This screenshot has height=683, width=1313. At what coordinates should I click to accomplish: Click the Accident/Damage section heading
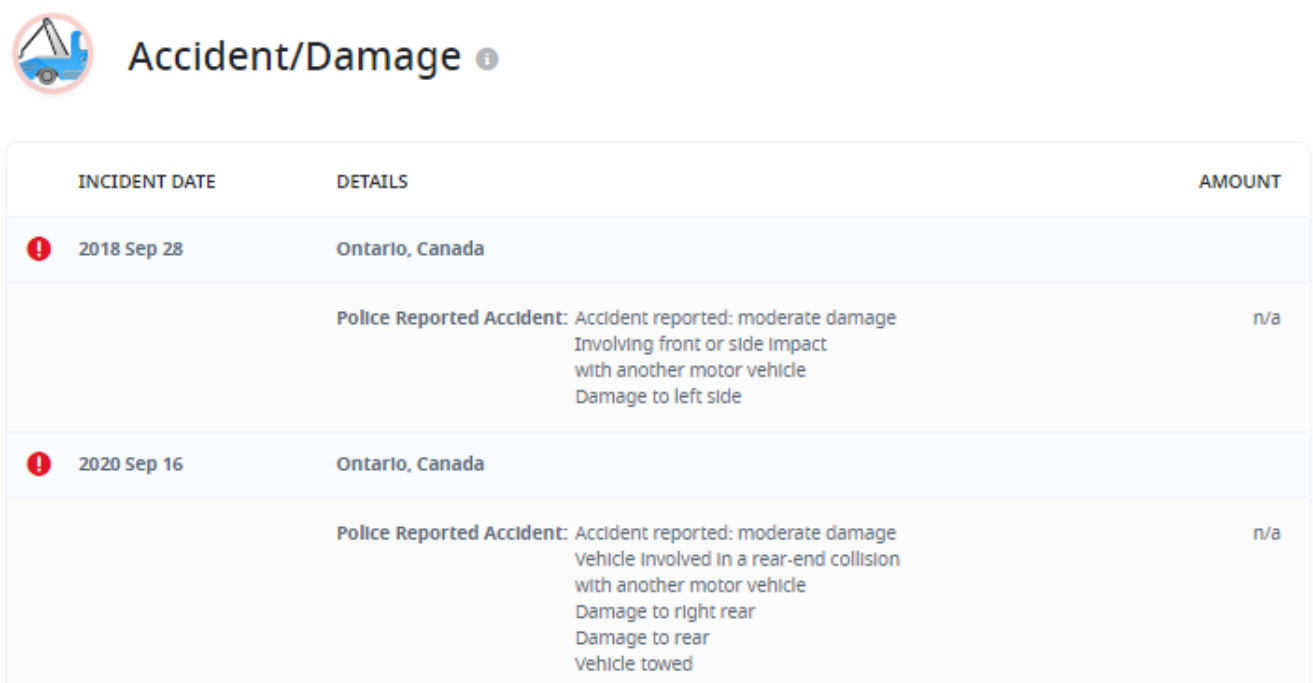click(x=294, y=57)
